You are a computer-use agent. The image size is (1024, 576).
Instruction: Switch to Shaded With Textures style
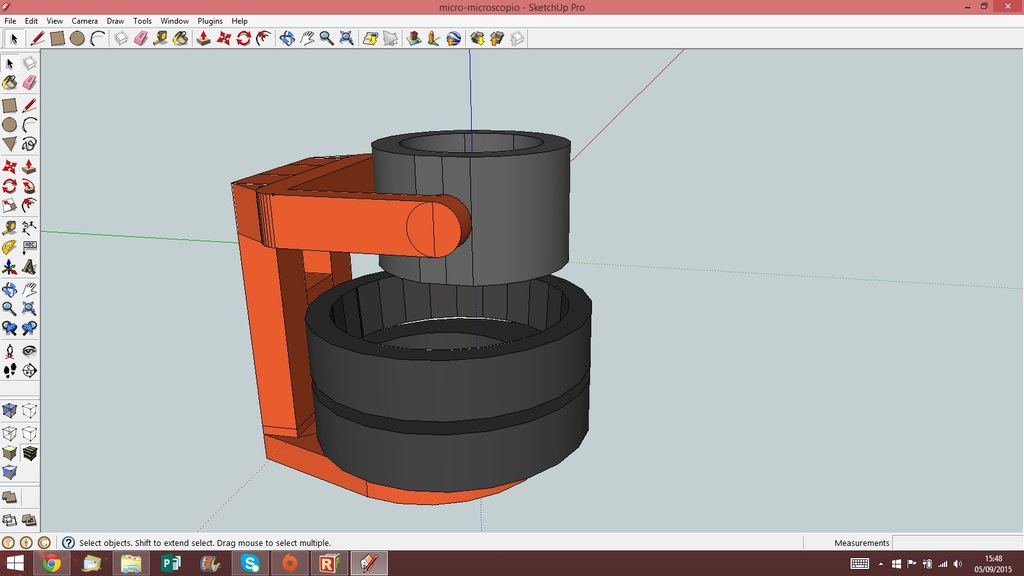29,453
